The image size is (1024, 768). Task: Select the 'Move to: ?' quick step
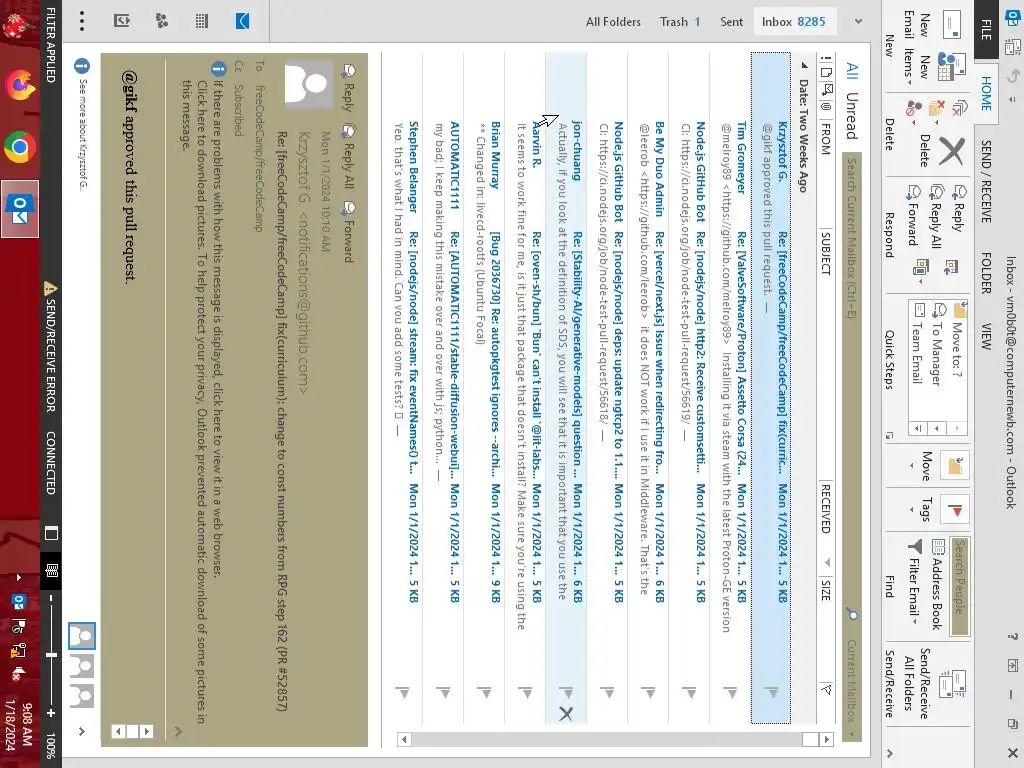point(959,340)
